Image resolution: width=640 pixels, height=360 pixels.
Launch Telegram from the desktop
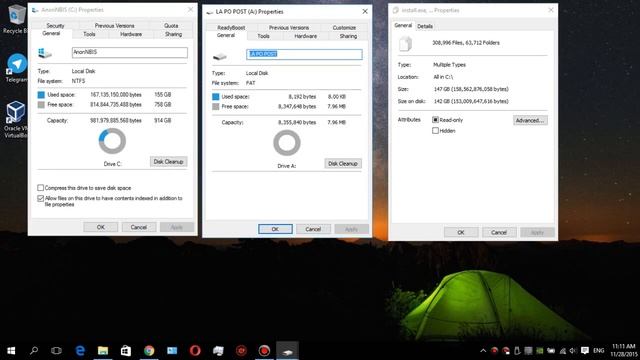click(x=16, y=68)
